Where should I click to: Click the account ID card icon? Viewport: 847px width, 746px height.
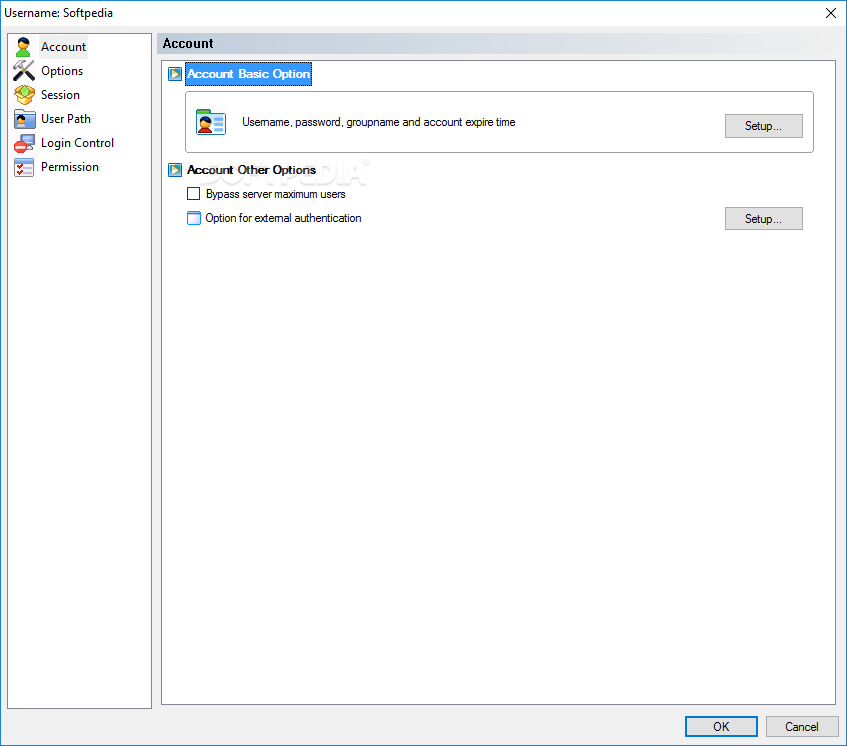[x=211, y=123]
